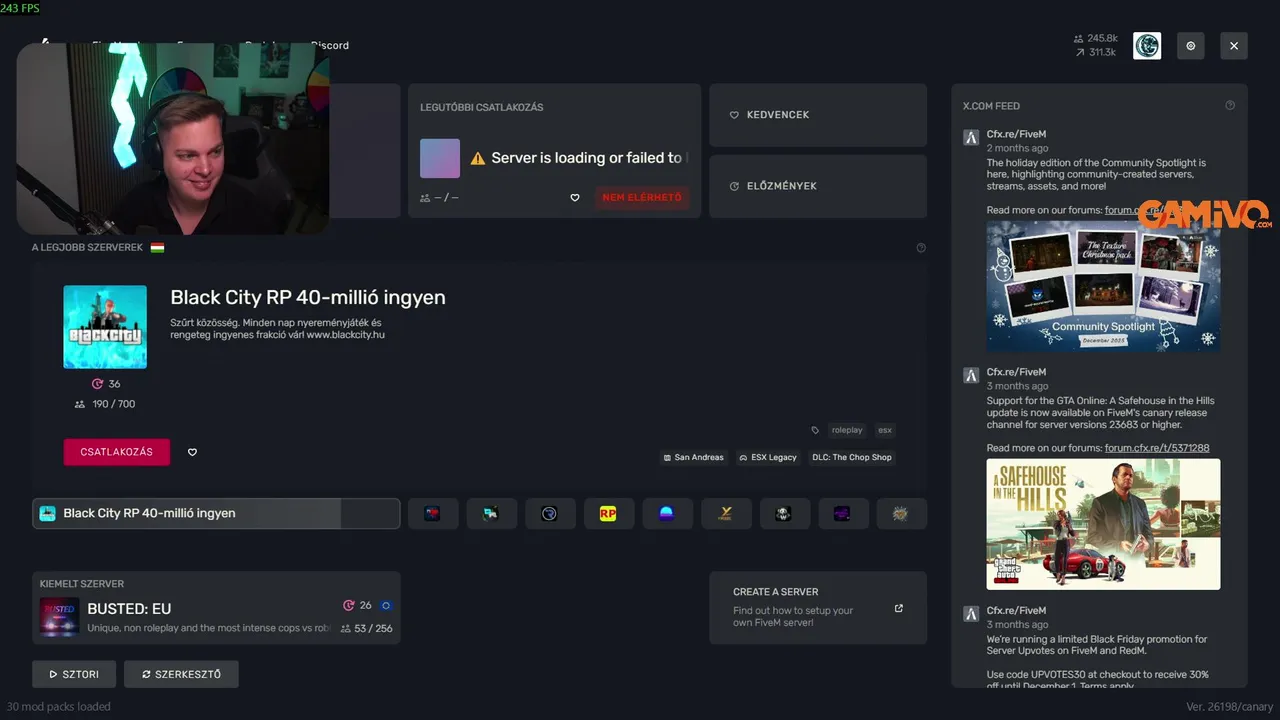Image resolution: width=1280 pixels, height=720 pixels.
Task: Click DLC: The Chop Shop label
Action: 852,457
